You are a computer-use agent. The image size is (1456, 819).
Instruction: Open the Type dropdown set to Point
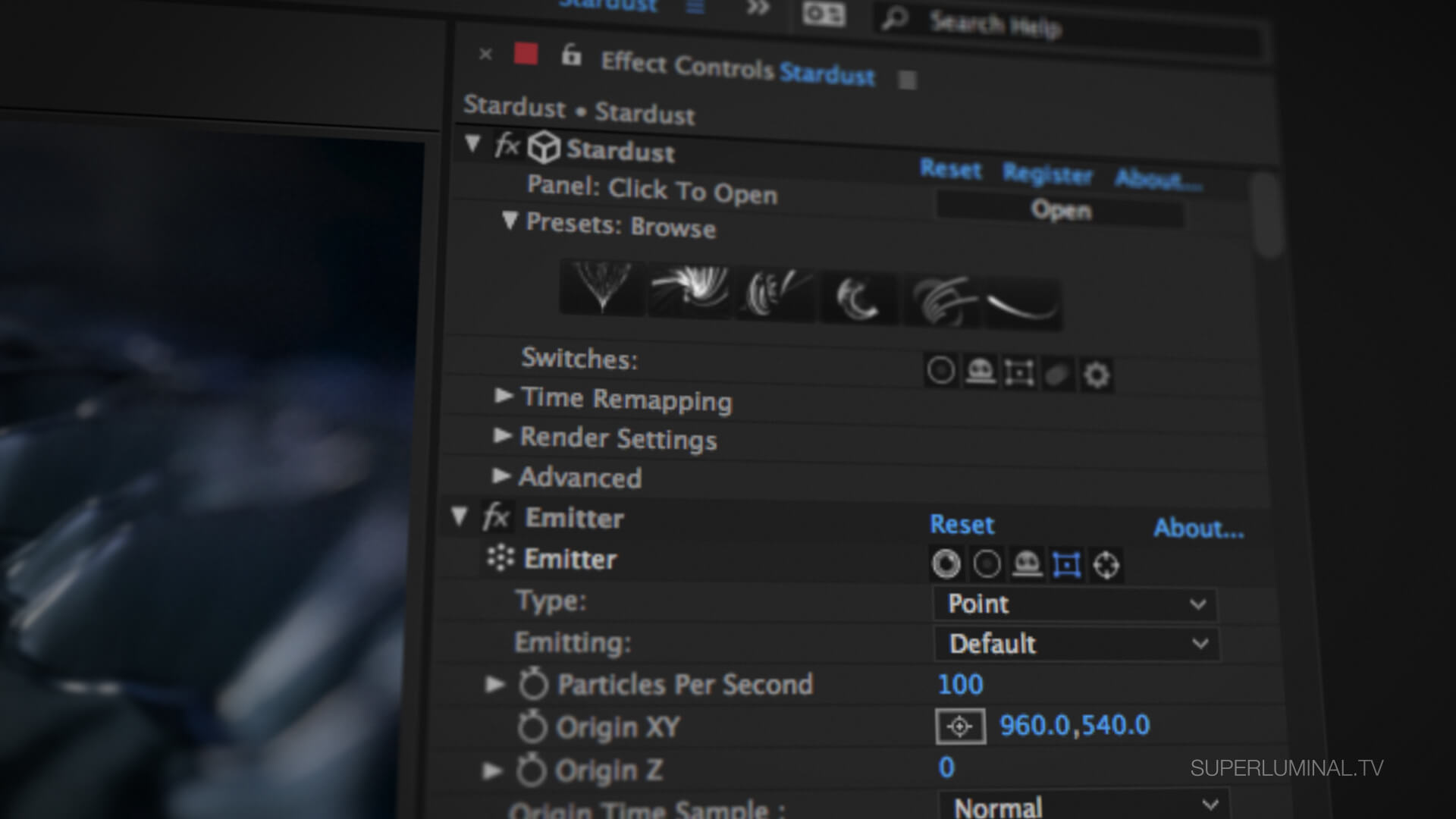click(1075, 604)
